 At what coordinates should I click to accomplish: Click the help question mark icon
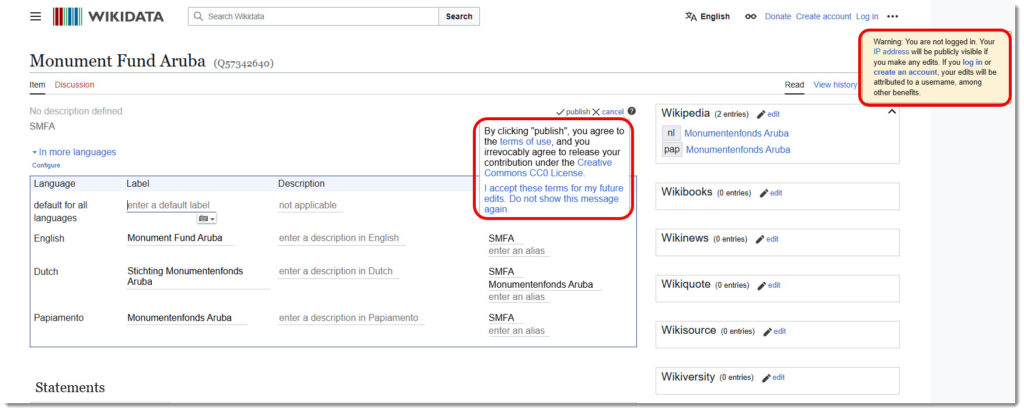[x=632, y=111]
